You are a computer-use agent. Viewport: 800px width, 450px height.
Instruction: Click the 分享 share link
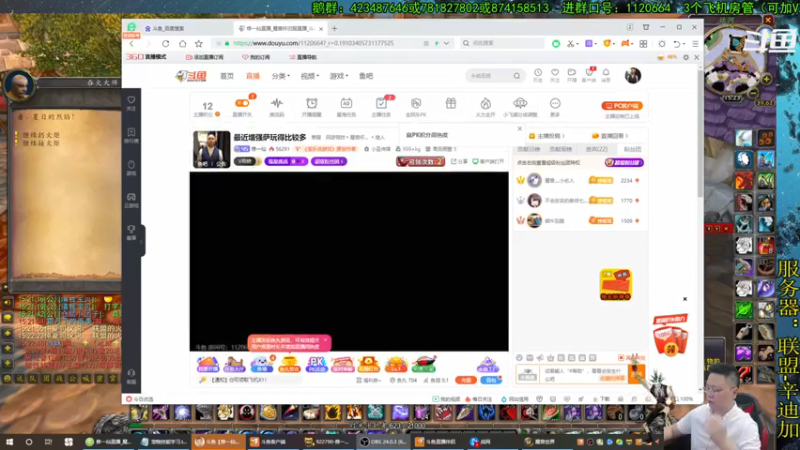[x=459, y=161]
